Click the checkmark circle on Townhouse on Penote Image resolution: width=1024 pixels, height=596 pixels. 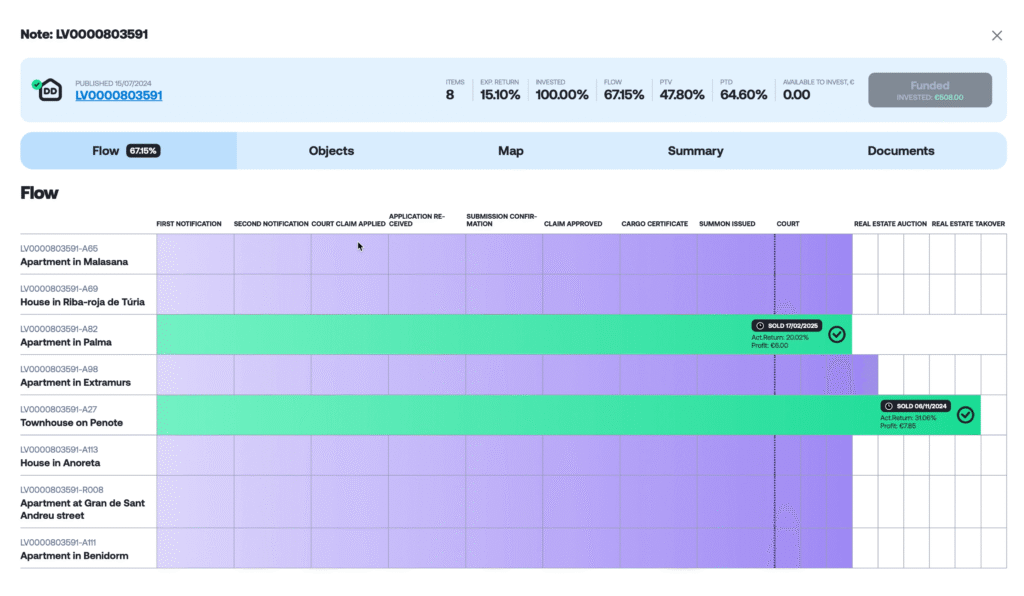965,415
